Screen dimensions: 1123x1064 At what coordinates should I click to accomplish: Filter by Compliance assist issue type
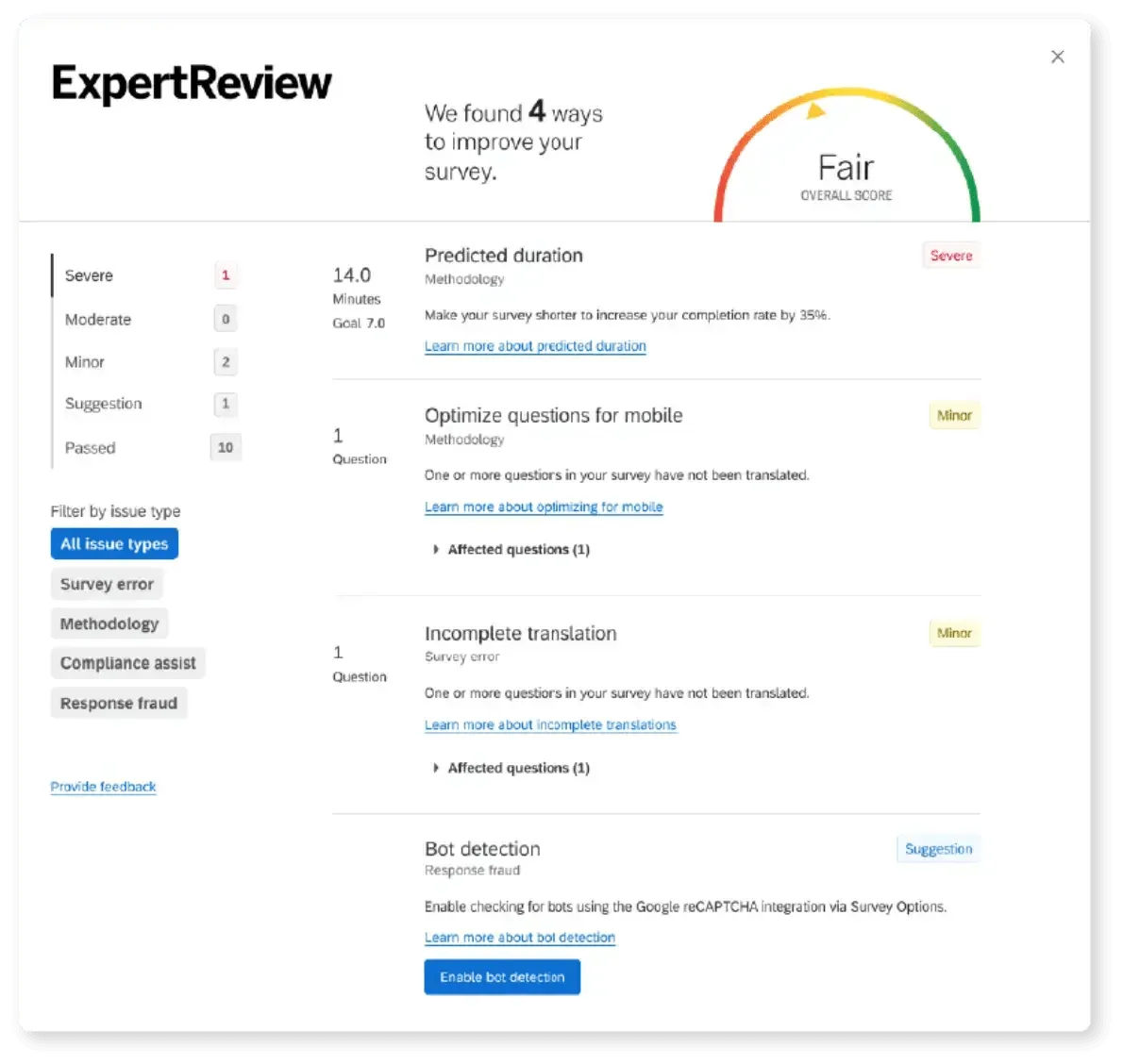127,663
